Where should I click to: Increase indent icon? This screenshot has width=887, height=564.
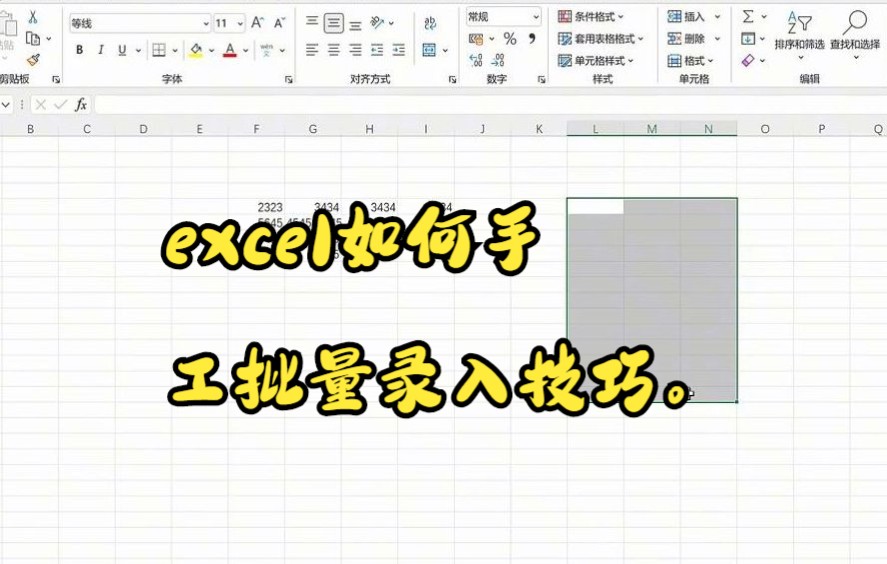(x=399, y=50)
